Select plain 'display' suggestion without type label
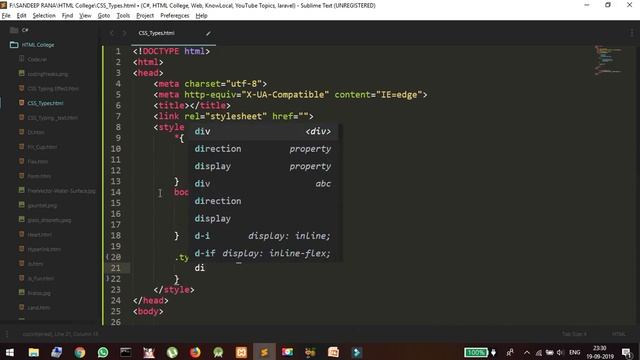 [264, 218]
